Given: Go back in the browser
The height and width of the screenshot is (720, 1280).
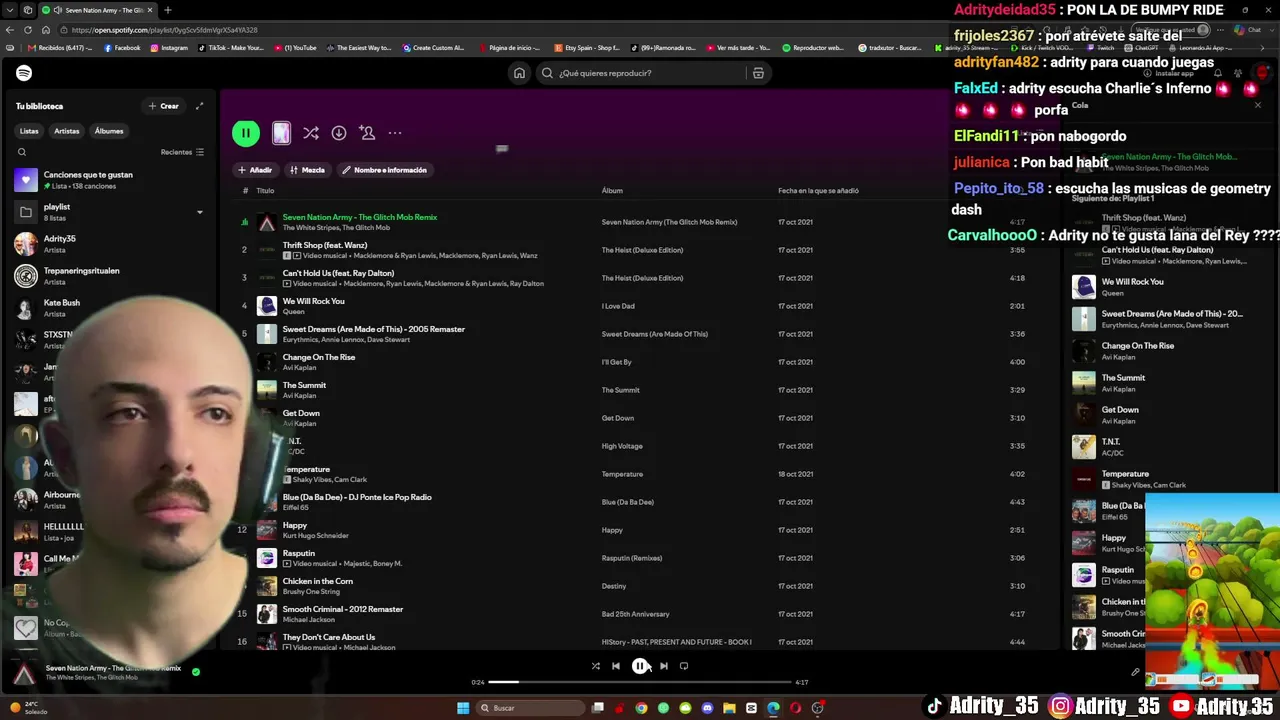Looking at the screenshot, I should click(x=11, y=30).
